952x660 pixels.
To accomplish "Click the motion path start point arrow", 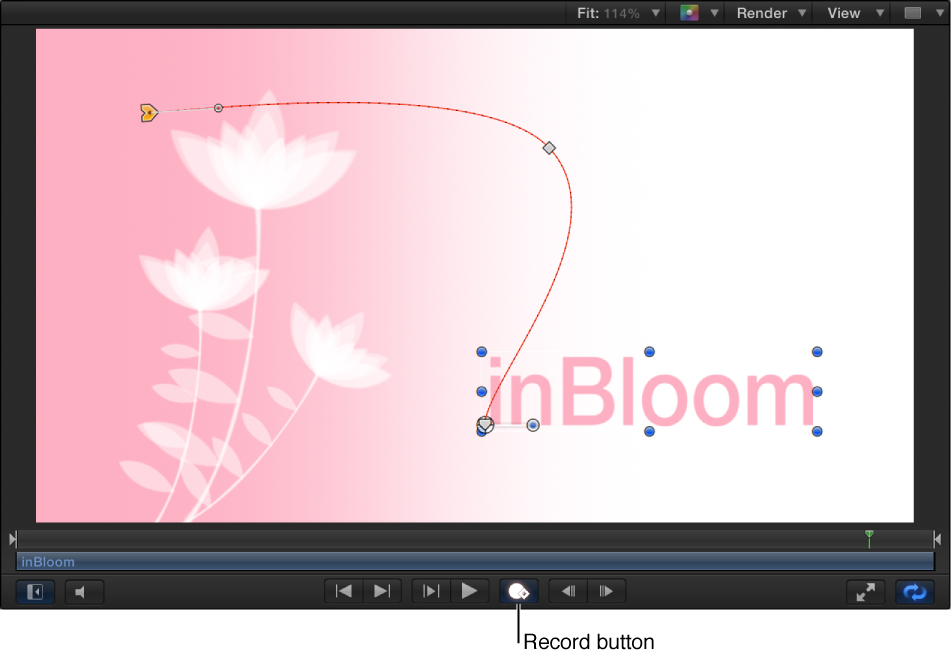I will (x=148, y=112).
